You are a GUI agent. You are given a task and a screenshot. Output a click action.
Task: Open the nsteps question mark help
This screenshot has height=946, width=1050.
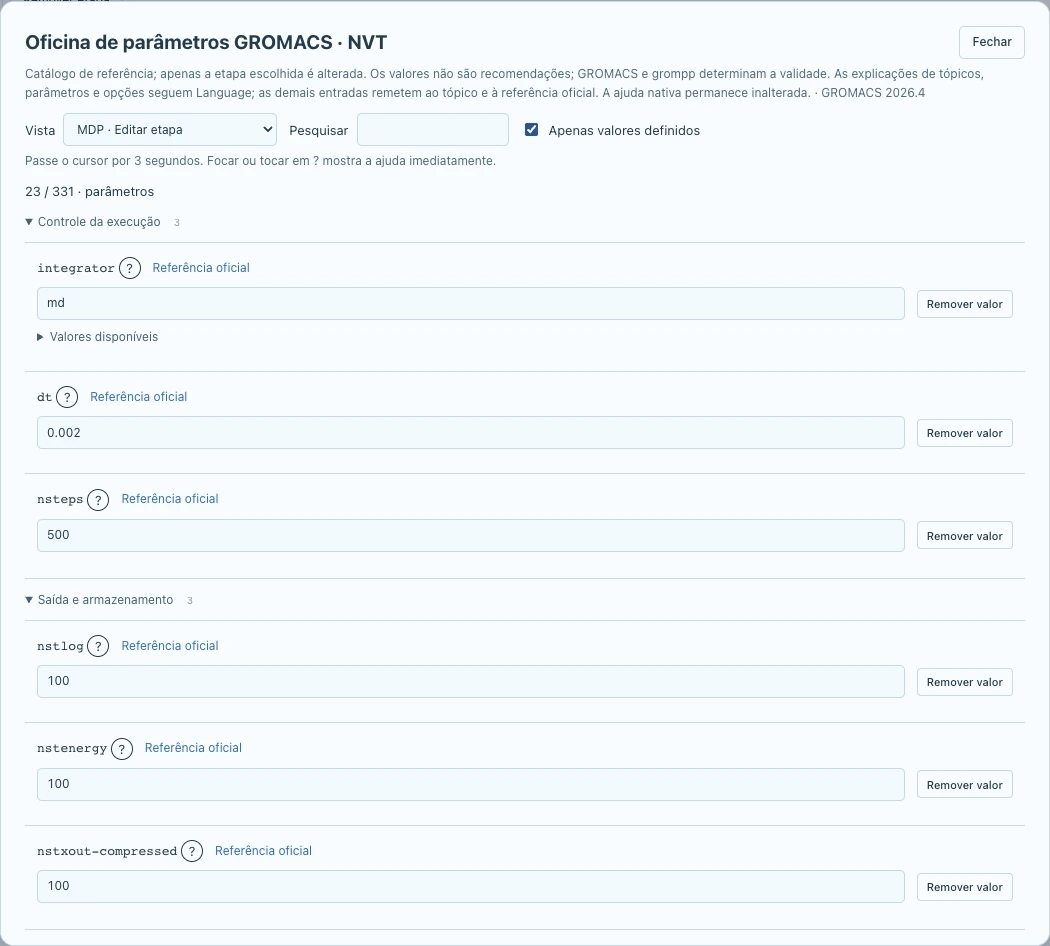pyautogui.click(x=98, y=499)
